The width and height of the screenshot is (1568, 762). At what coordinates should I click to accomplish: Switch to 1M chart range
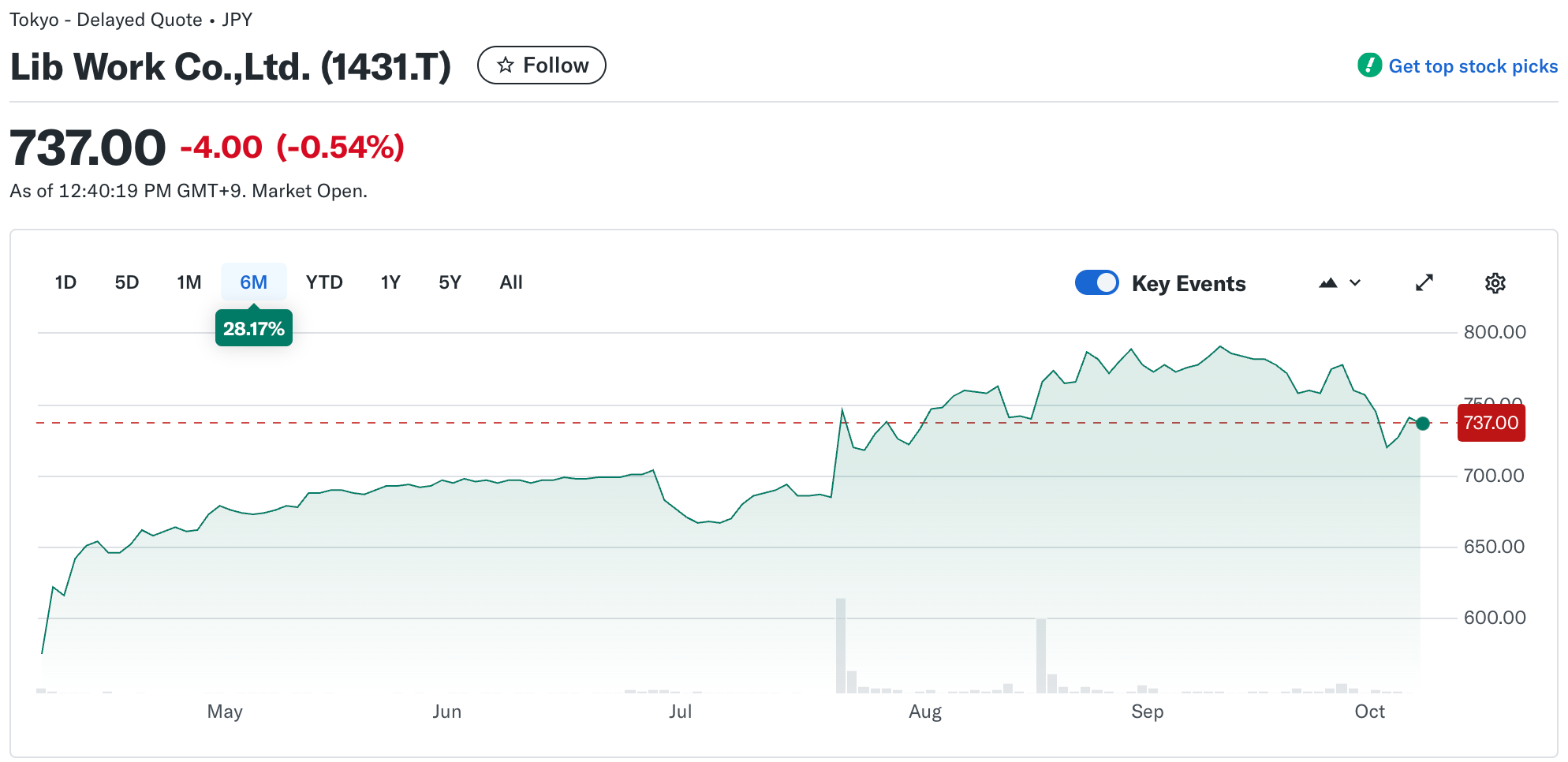pos(189,282)
